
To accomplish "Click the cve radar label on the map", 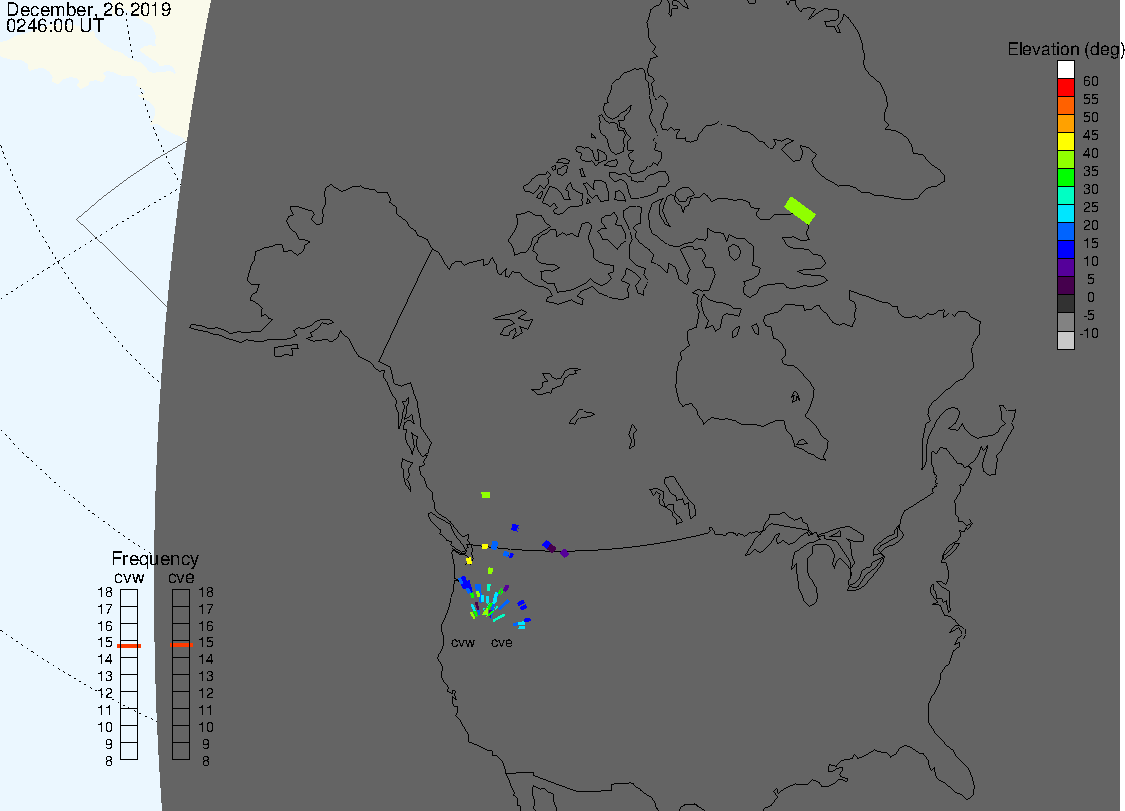I will [502, 642].
